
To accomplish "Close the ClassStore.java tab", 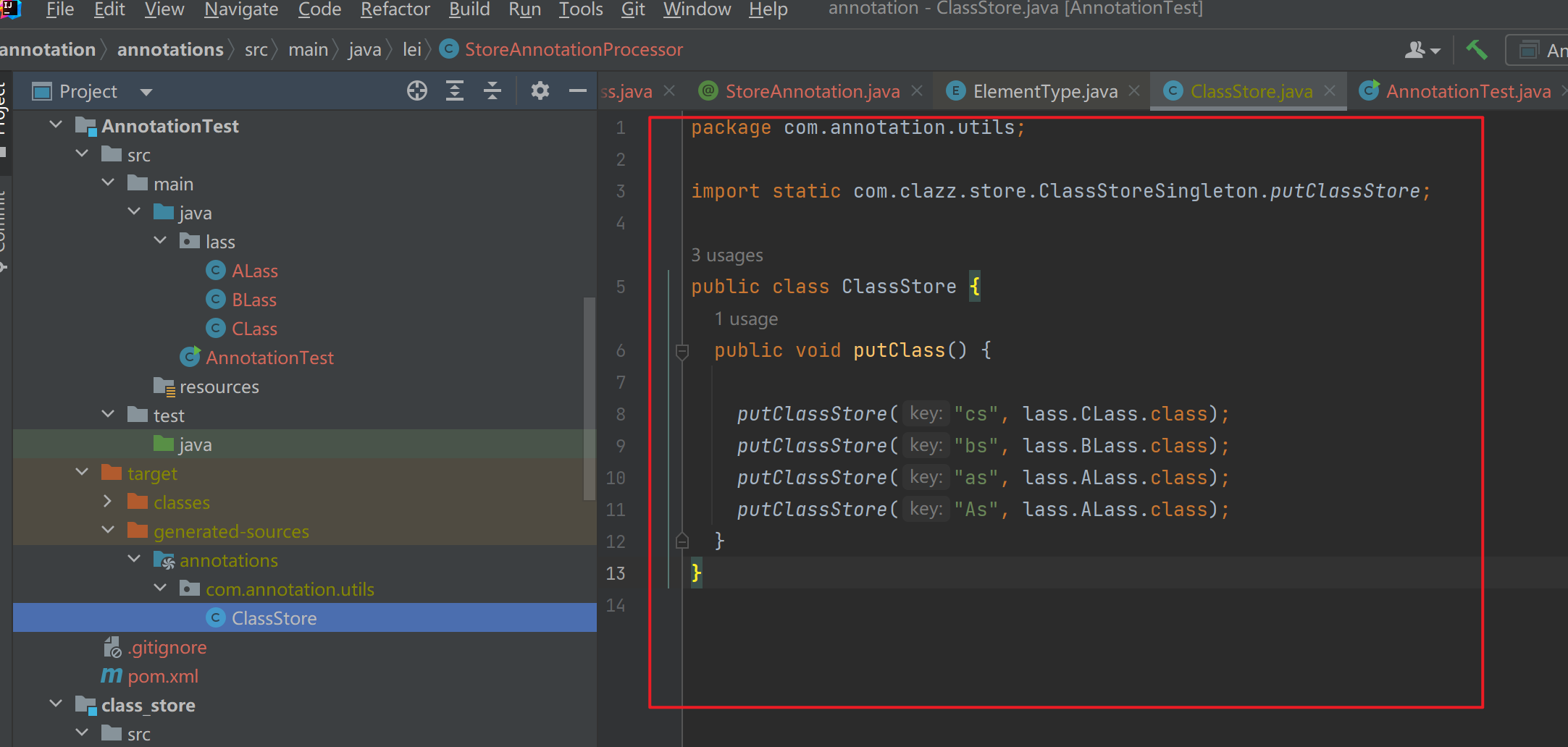I will [1330, 90].
